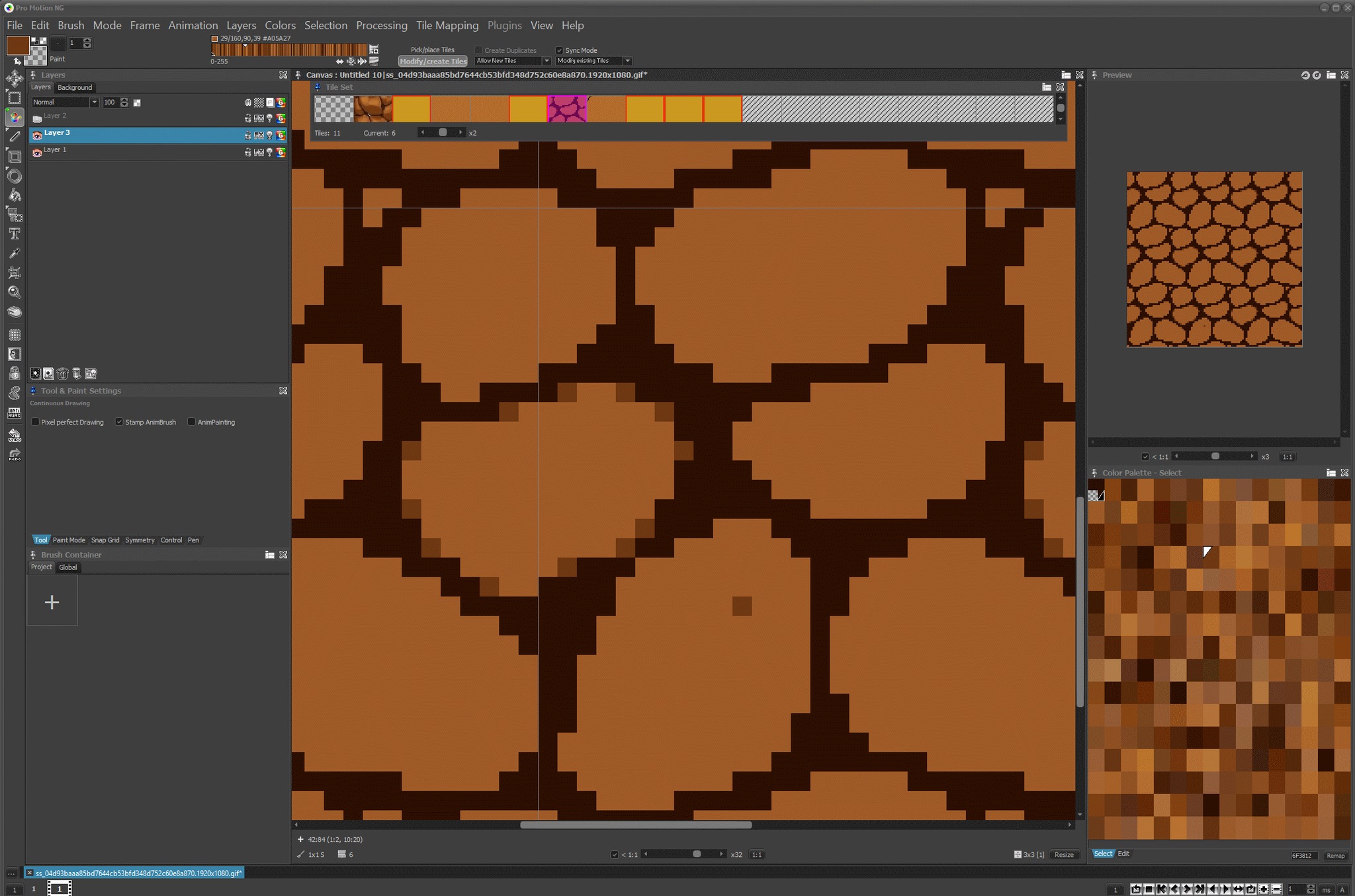Hide Layer 1 using eye icon

pyautogui.click(x=37, y=152)
